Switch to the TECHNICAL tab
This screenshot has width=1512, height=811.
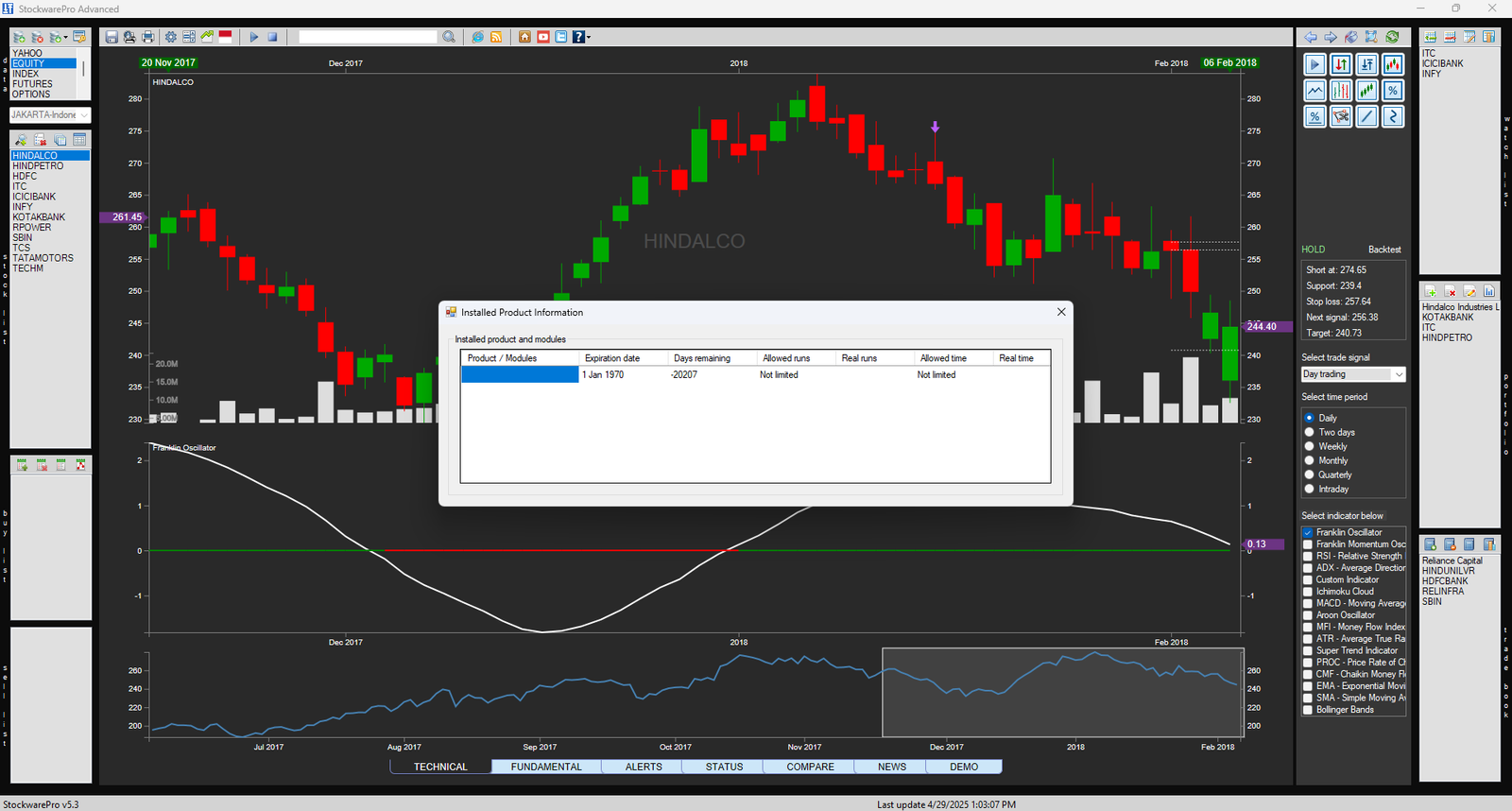(x=440, y=767)
